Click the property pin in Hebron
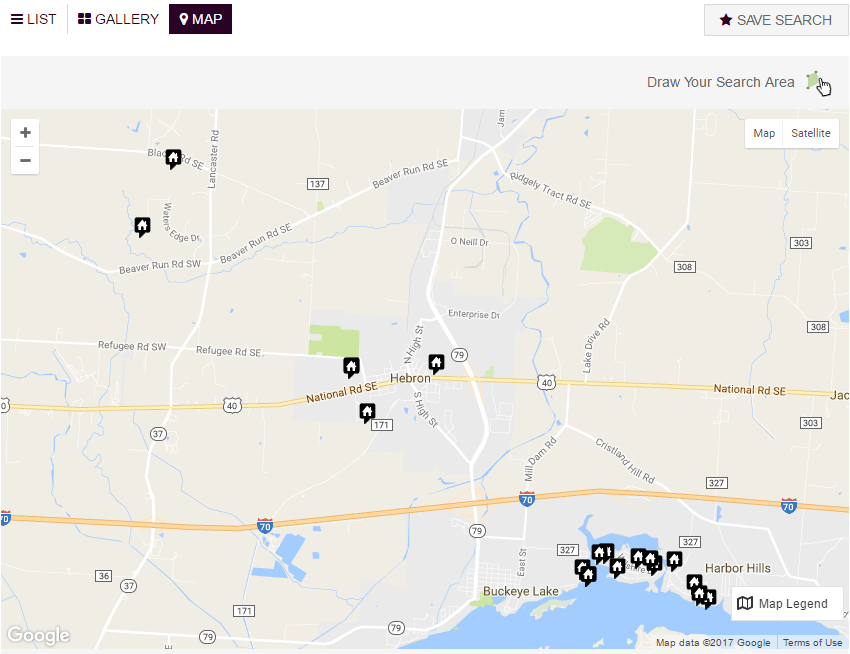This screenshot has height=654, width=850. [x=436, y=363]
